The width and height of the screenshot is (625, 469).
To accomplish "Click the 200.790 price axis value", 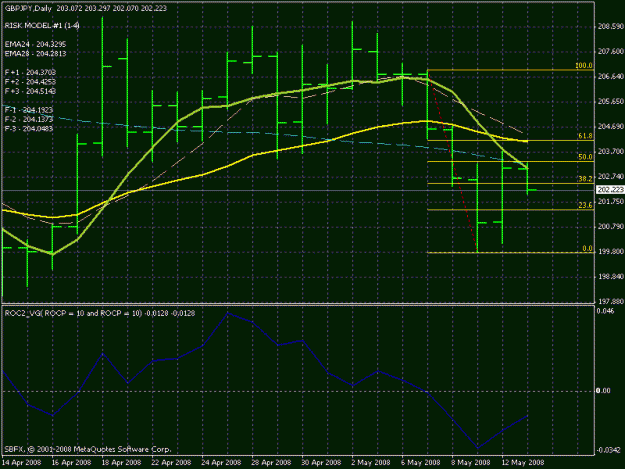I will coord(610,227).
